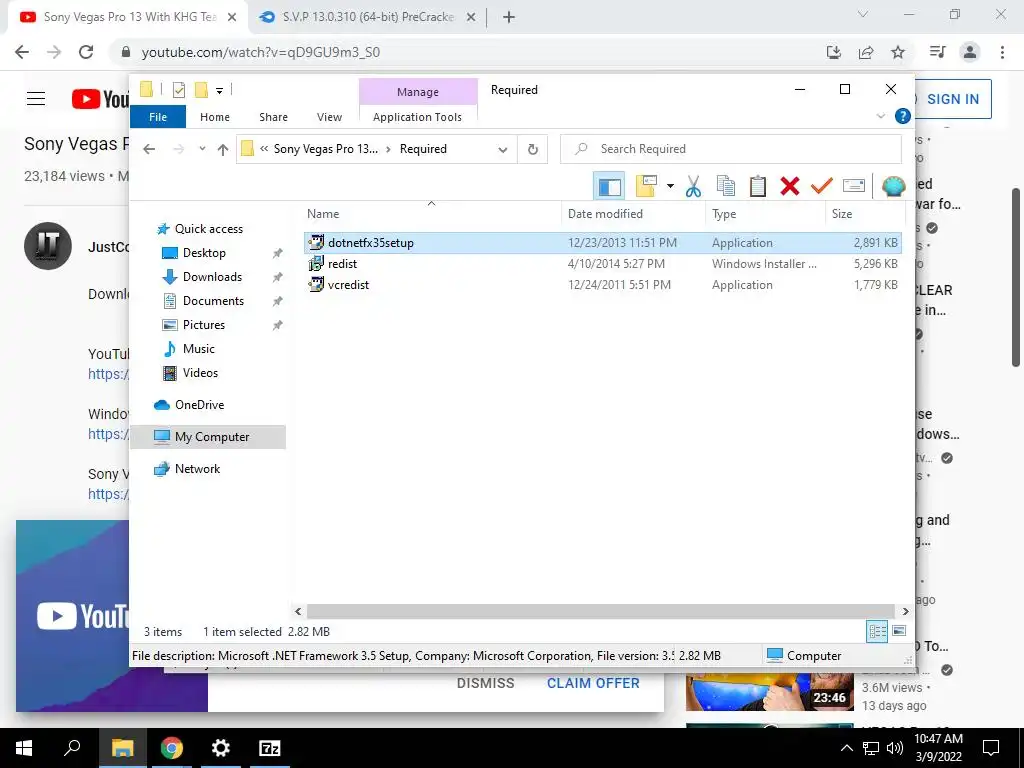Open the Chrome three-dot menu
The height and width of the screenshot is (768, 1024).
pyautogui.click(x=1002, y=52)
